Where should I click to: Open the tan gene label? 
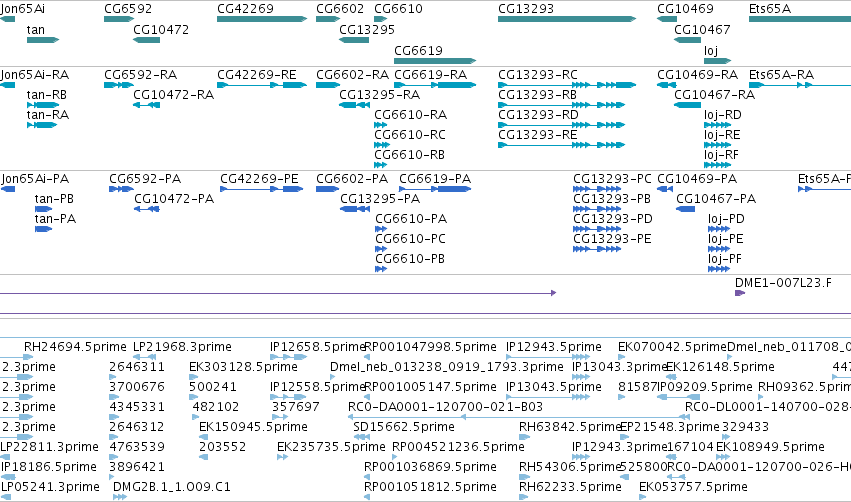[36, 30]
